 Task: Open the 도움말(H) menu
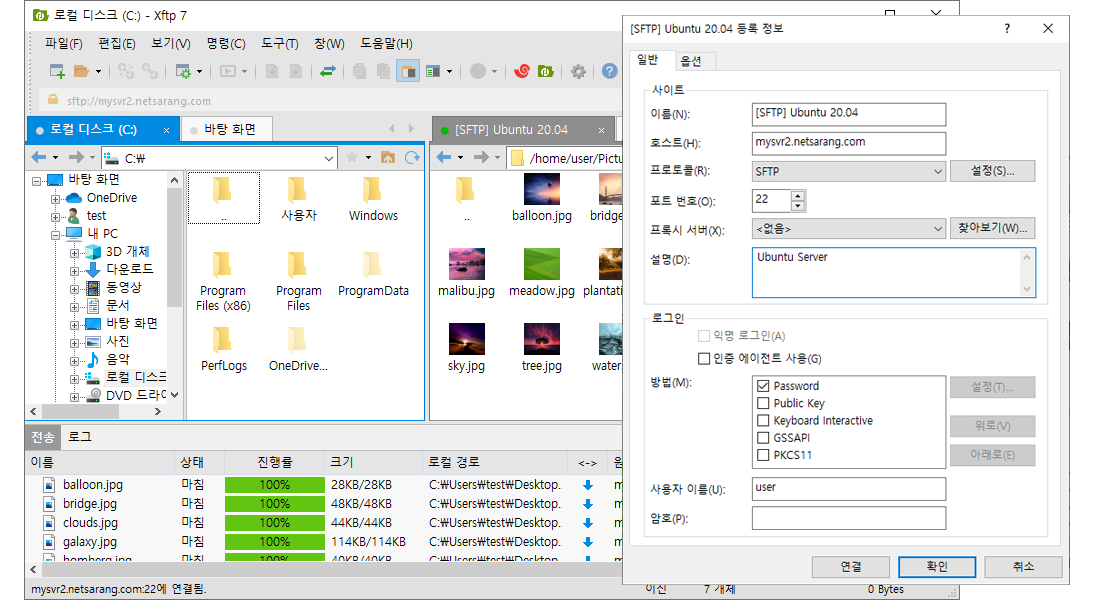[387, 44]
